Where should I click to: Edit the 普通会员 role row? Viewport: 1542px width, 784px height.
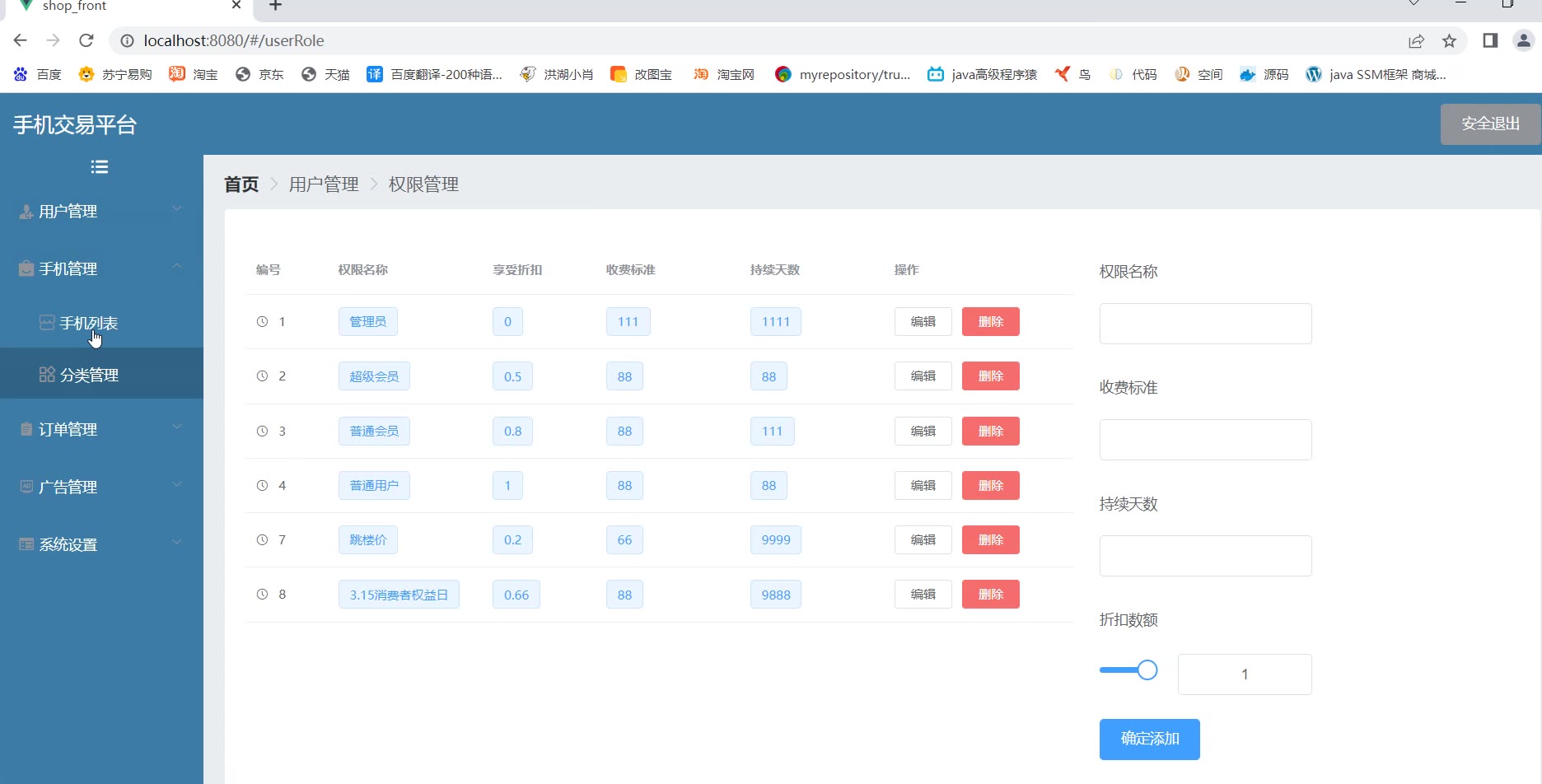coord(923,431)
